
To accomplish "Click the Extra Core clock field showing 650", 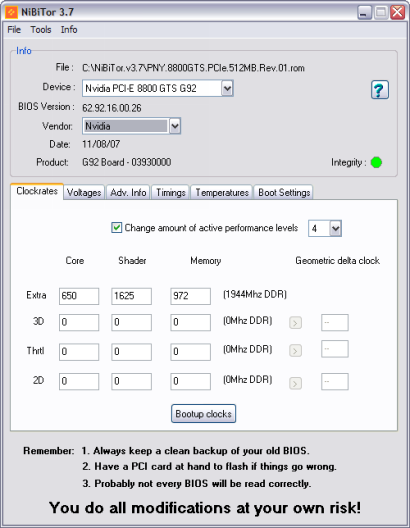I will pos(79,296).
